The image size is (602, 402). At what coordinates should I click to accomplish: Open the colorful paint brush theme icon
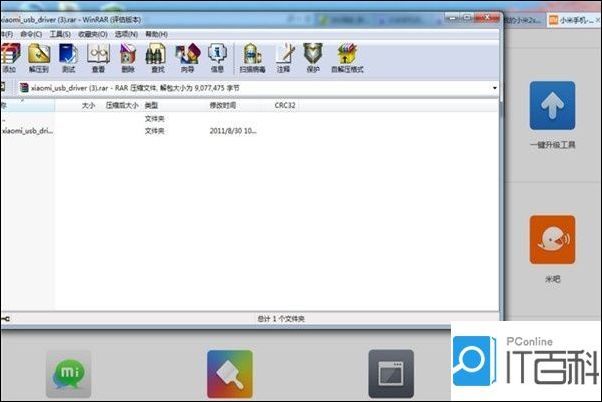[230, 374]
